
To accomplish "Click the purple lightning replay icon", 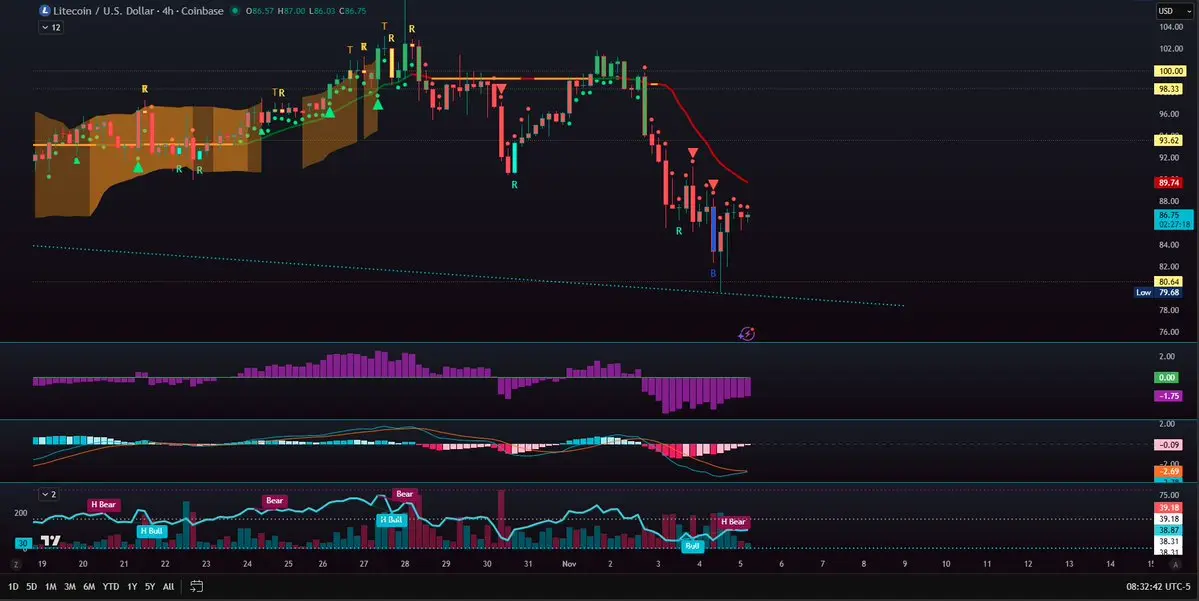I will coord(747,333).
